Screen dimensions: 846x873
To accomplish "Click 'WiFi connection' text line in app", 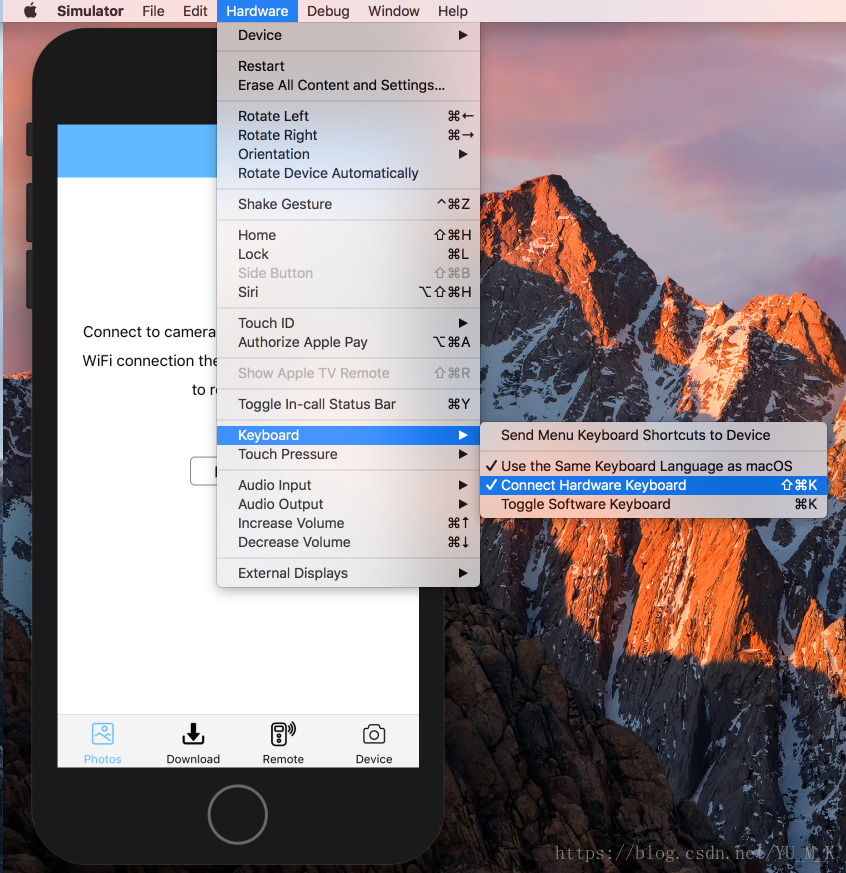I will (150, 361).
